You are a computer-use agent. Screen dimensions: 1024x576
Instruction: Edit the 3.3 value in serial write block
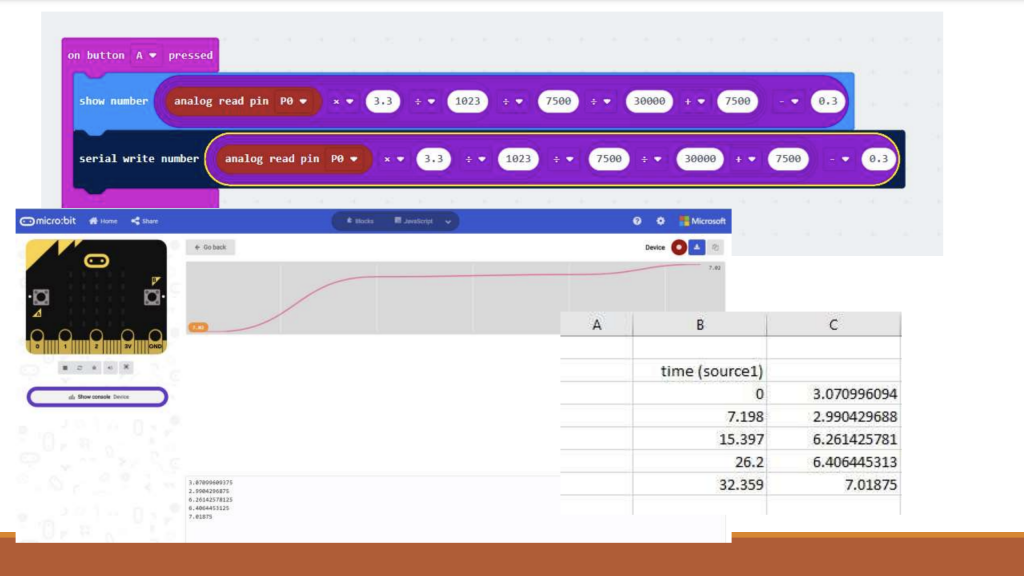point(434,159)
